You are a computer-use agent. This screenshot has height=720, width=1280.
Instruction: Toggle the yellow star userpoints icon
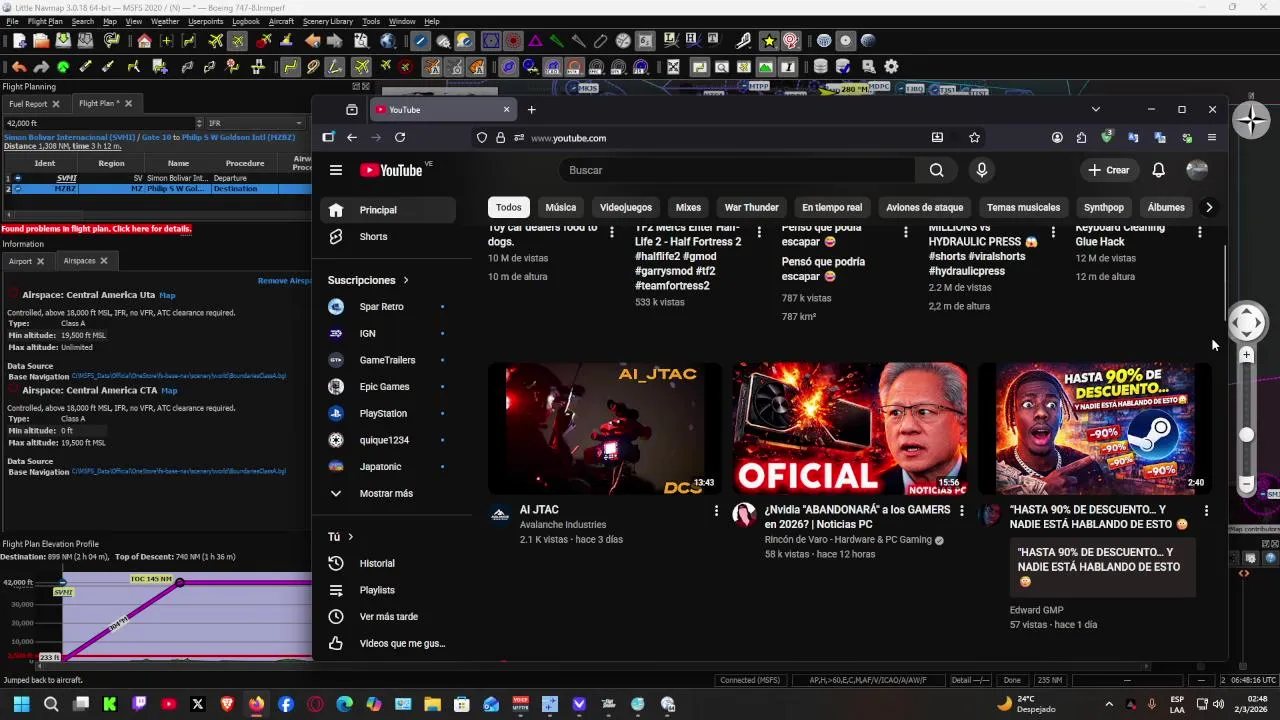pos(768,41)
